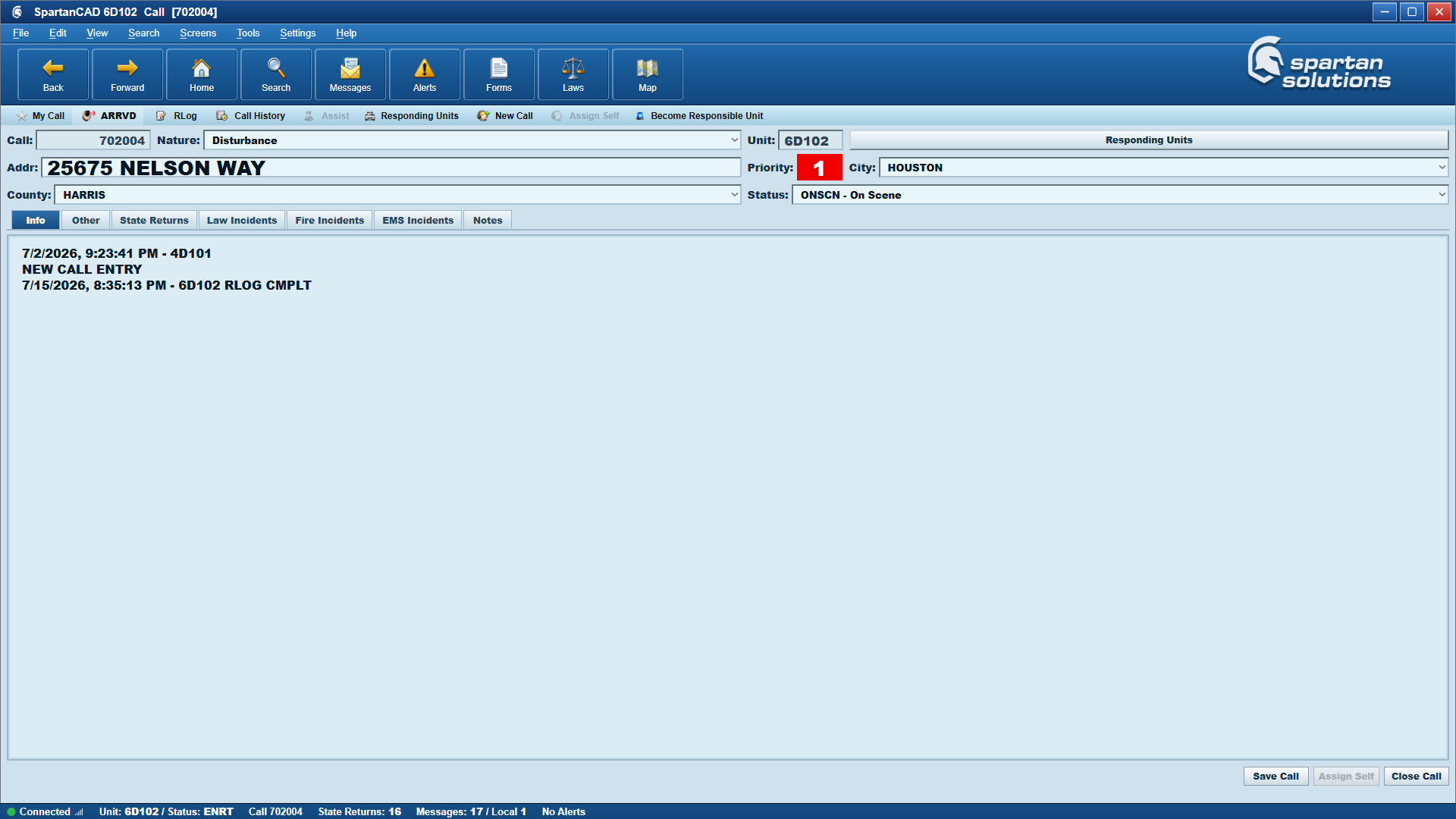Switch to EMS Incidents tab
The image size is (1456, 819).
click(x=418, y=221)
